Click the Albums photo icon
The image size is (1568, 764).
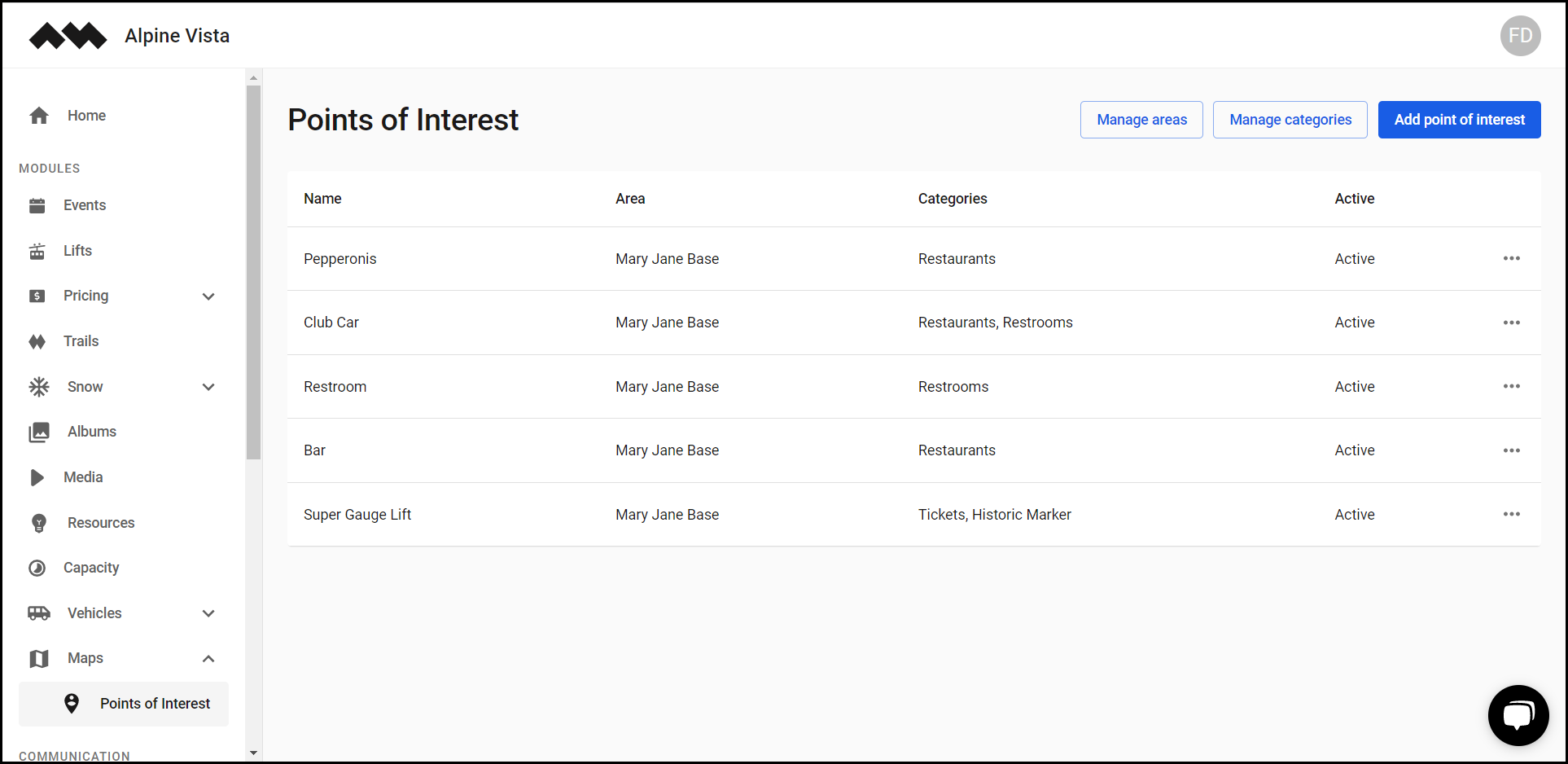pyautogui.click(x=39, y=432)
